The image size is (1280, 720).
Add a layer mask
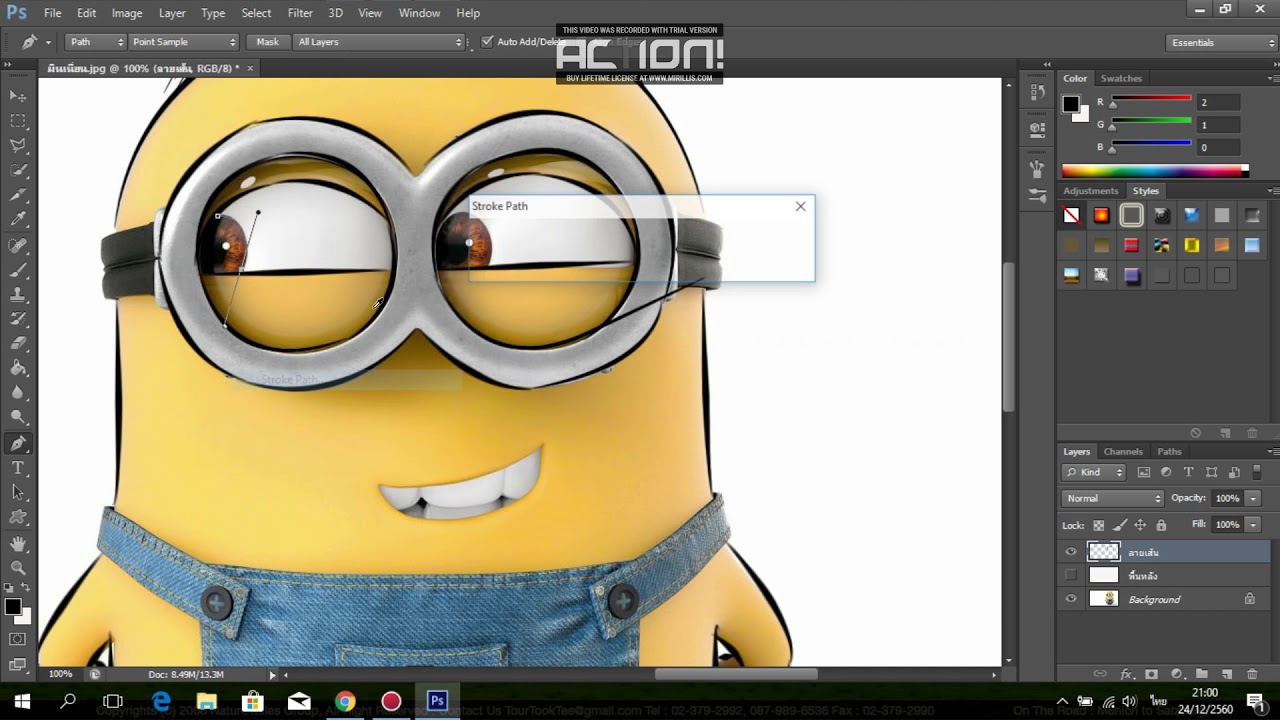[x=1151, y=675]
